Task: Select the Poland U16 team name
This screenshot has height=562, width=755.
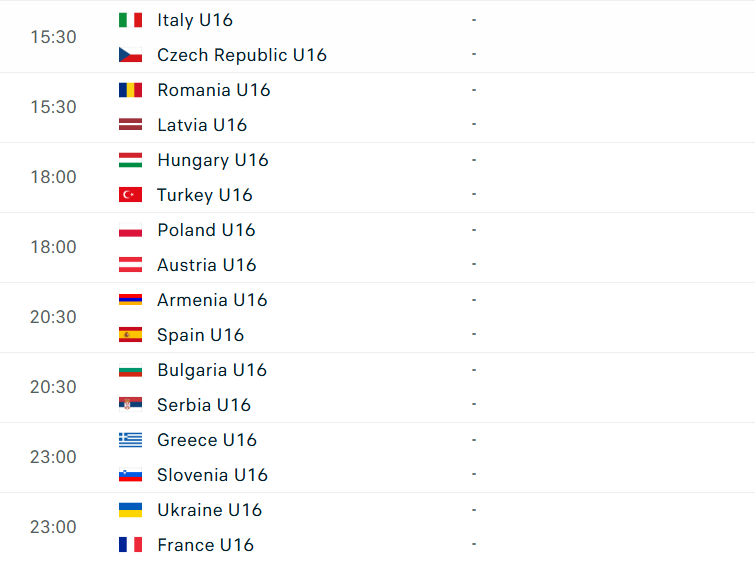Action: (206, 230)
